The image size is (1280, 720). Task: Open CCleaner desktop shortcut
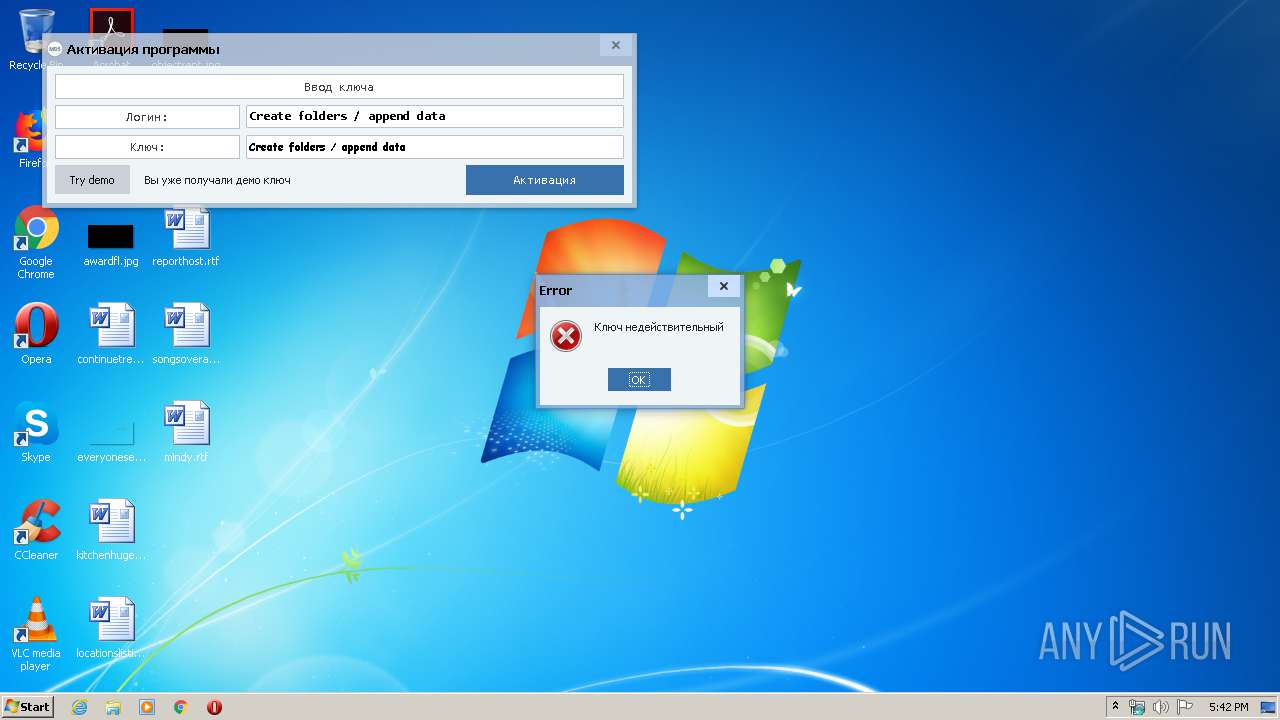(x=36, y=530)
